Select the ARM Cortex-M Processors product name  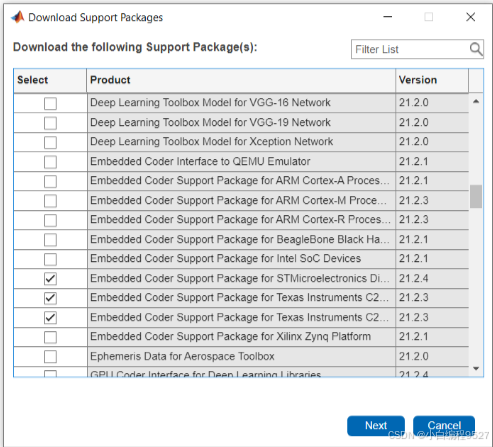(238, 200)
